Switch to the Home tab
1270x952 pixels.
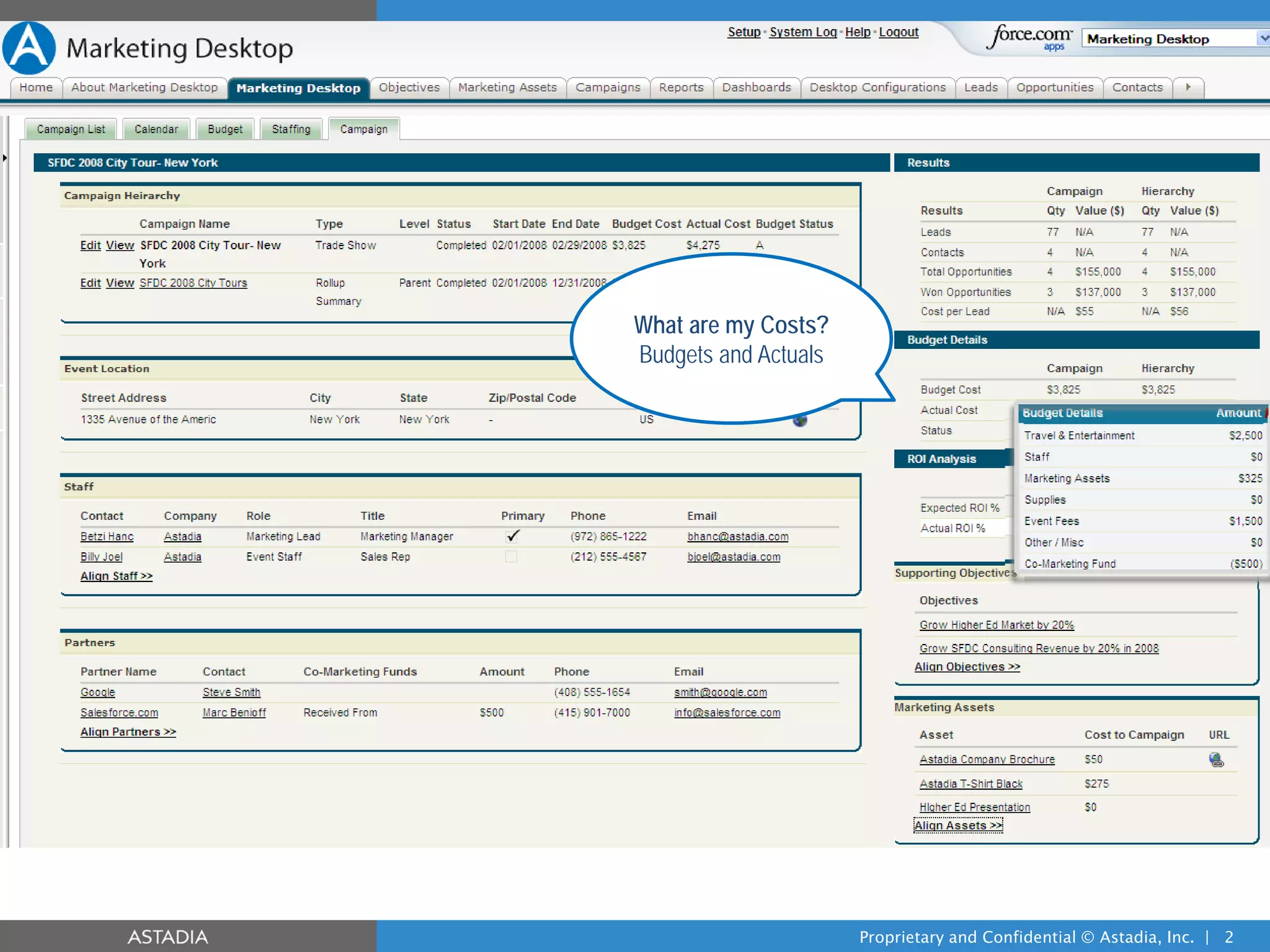click(x=36, y=87)
